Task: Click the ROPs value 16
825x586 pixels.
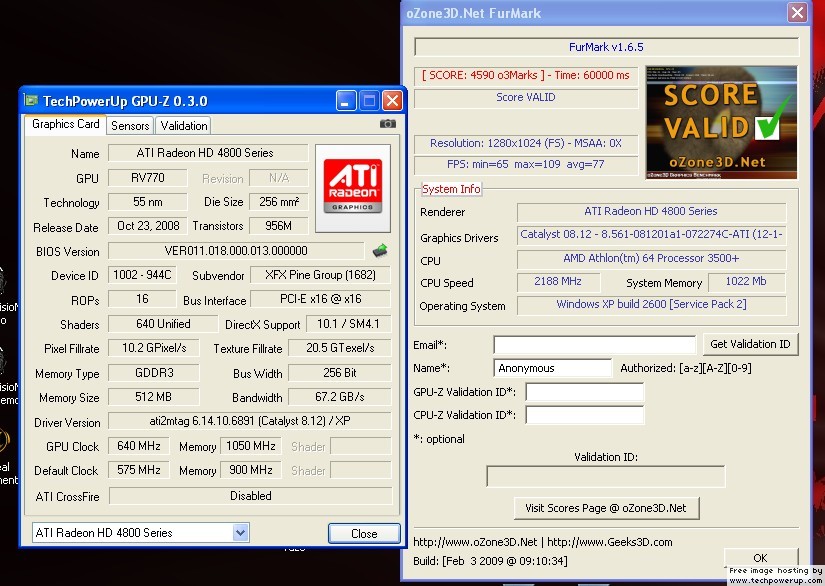Action: click(x=142, y=299)
